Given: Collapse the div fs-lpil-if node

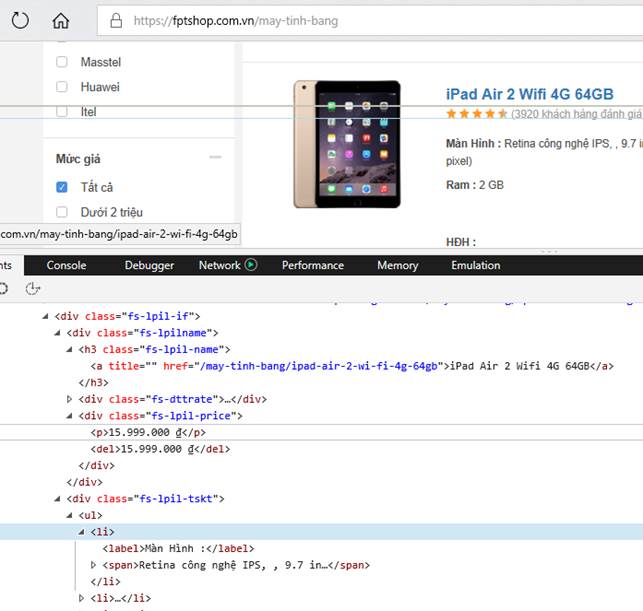Looking at the screenshot, I should click(46, 316).
